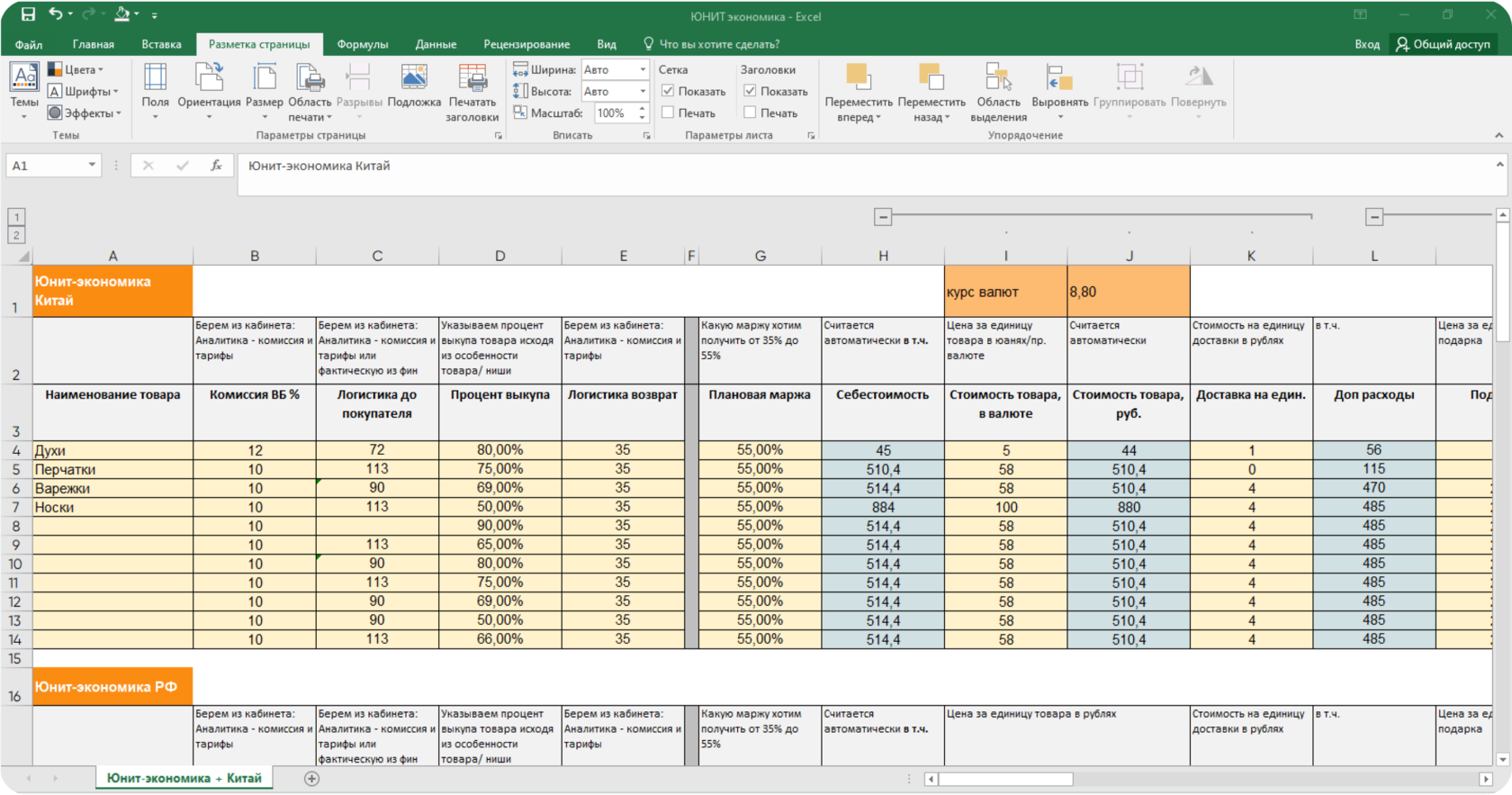The width and height of the screenshot is (1512, 795).
Task: Open the Цвета theme colors menu
Action: (x=76, y=69)
